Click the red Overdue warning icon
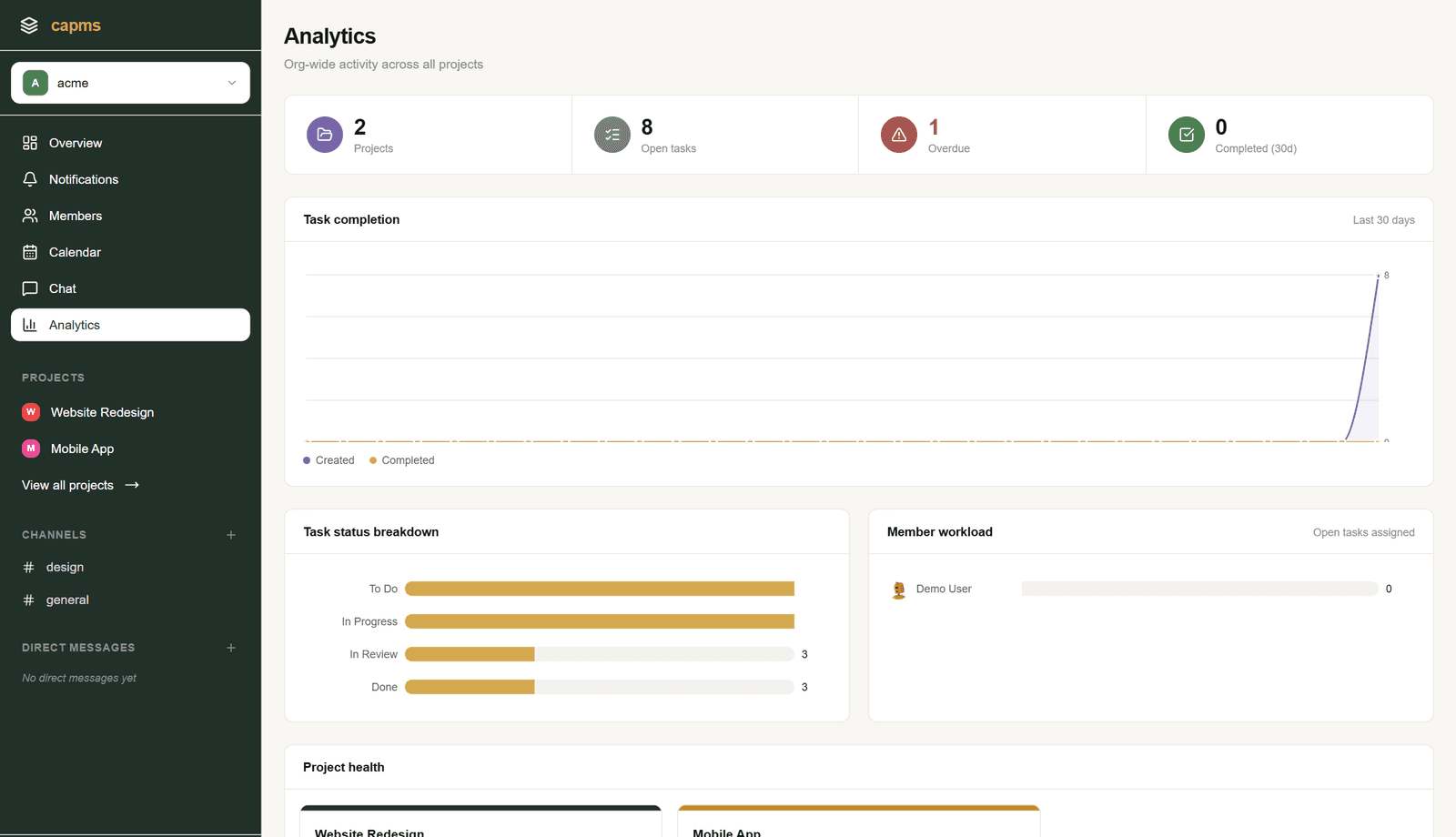1456x837 pixels. pos(899,135)
